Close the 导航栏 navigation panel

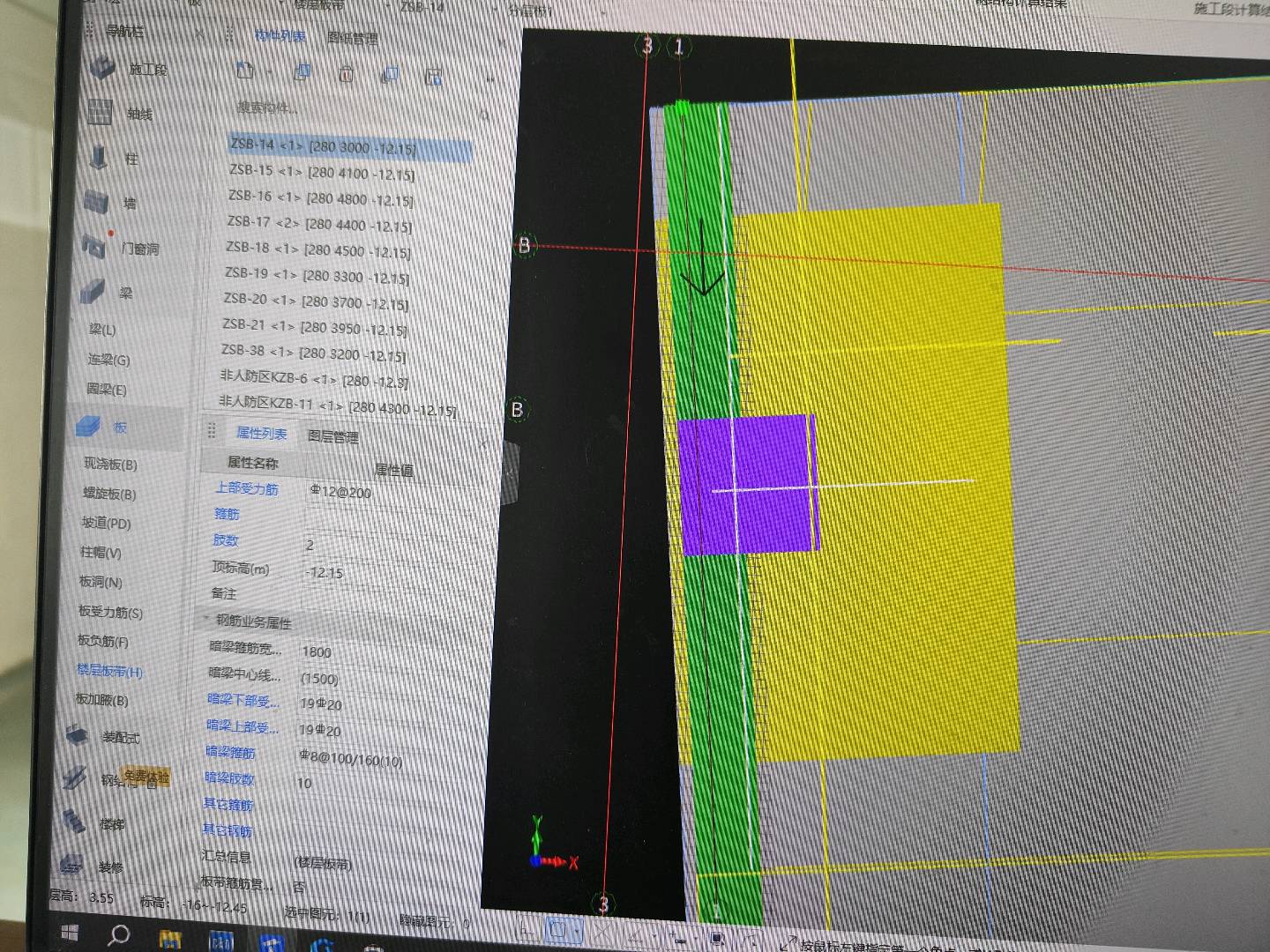[201, 33]
